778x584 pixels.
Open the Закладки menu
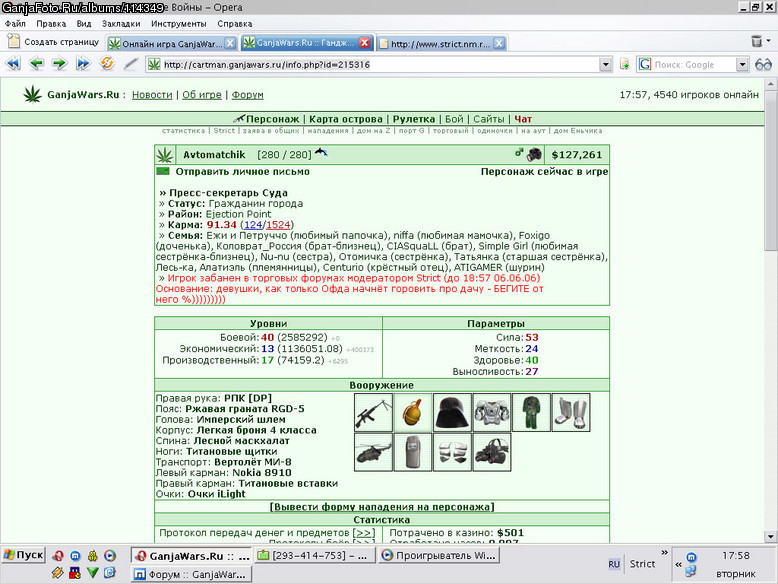[121, 23]
